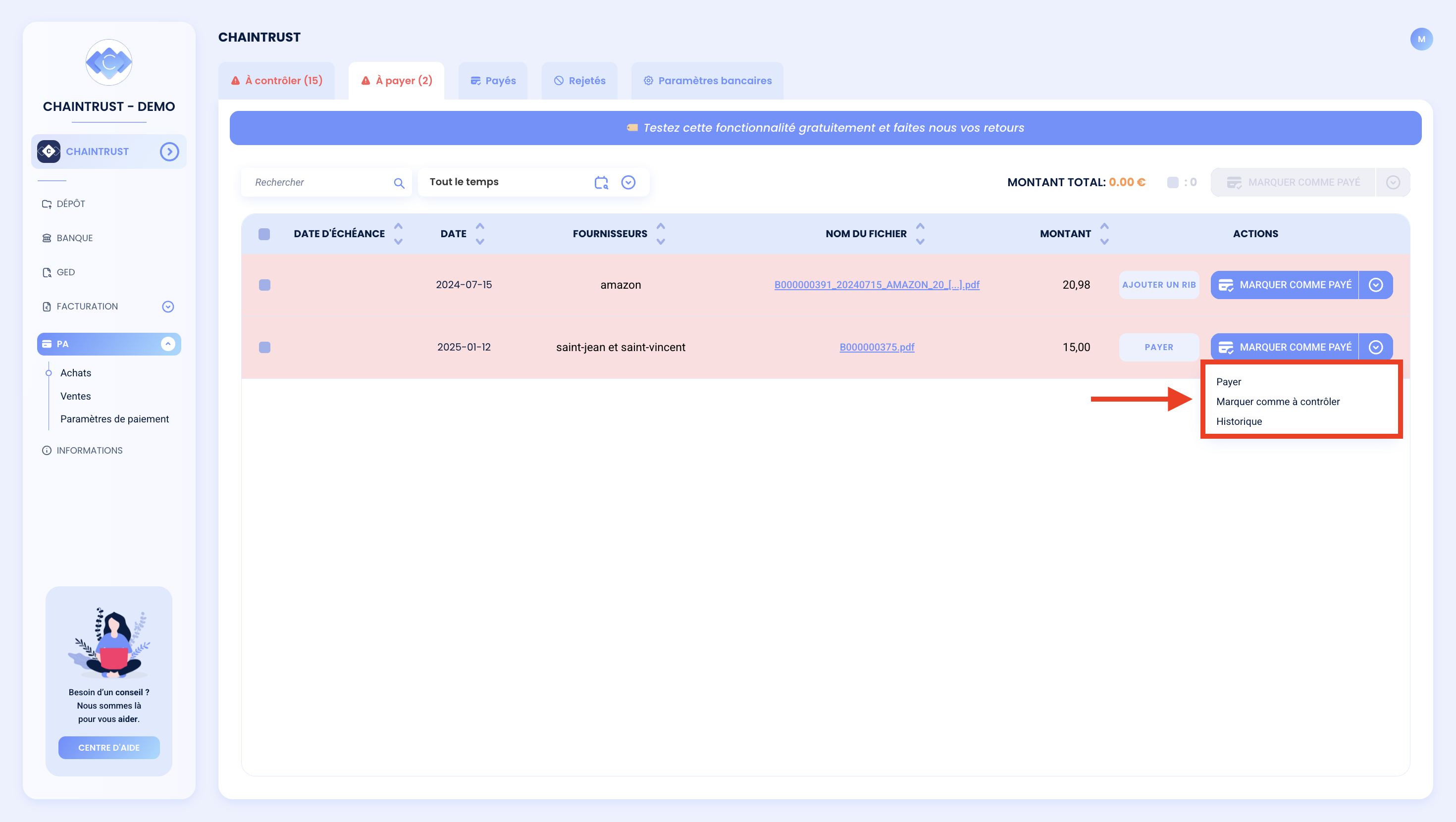Image resolution: width=1456 pixels, height=822 pixels.
Task: Mark the amazon invoice as paid
Action: 1284,285
